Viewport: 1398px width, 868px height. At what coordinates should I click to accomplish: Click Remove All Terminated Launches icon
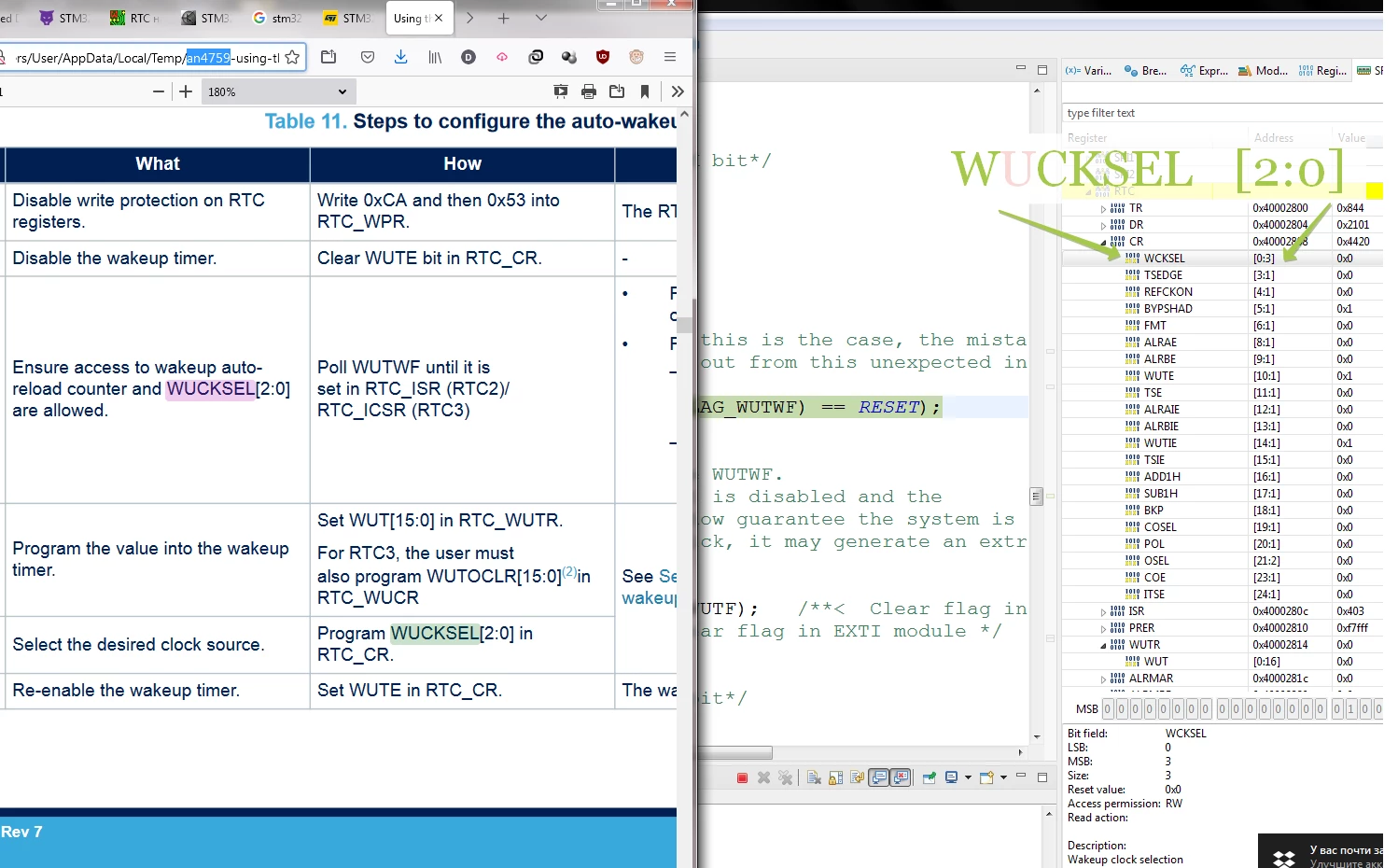[785, 777]
